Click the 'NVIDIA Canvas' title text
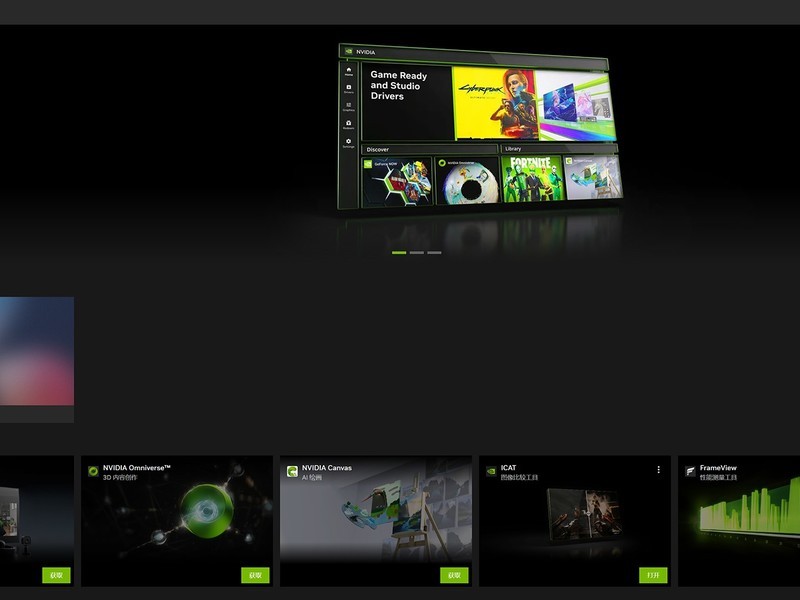This screenshot has width=800, height=600. point(327,467)
